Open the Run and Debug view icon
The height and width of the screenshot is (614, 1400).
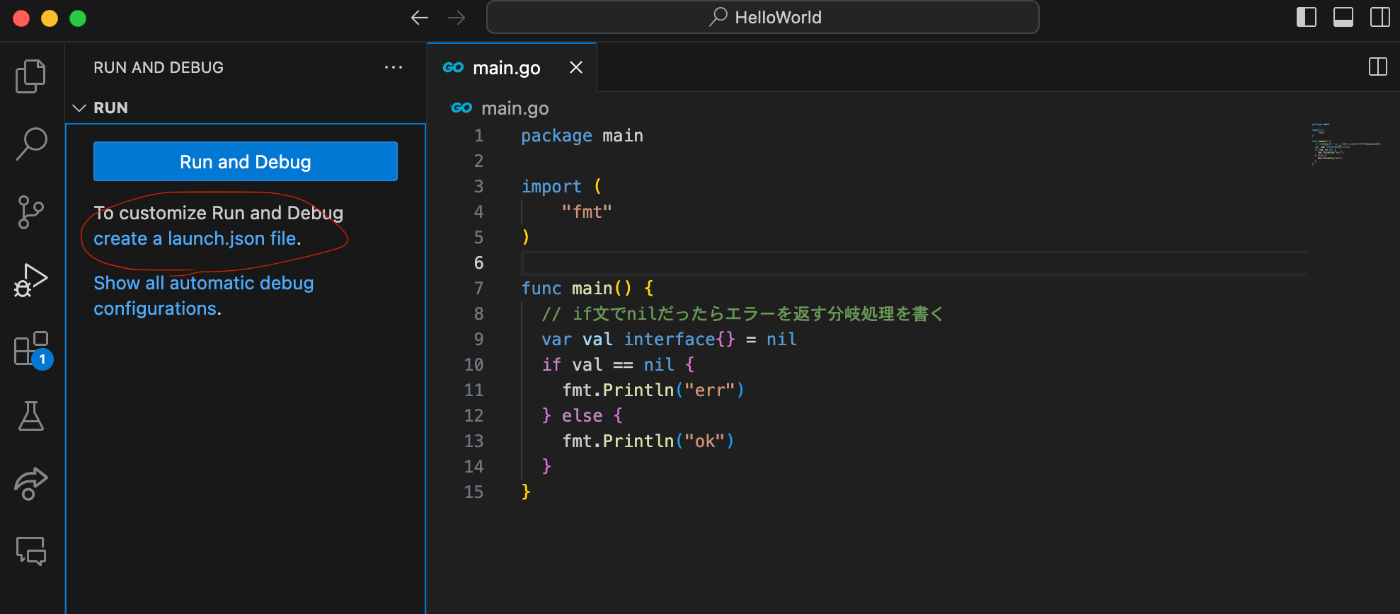click(31, 280)
